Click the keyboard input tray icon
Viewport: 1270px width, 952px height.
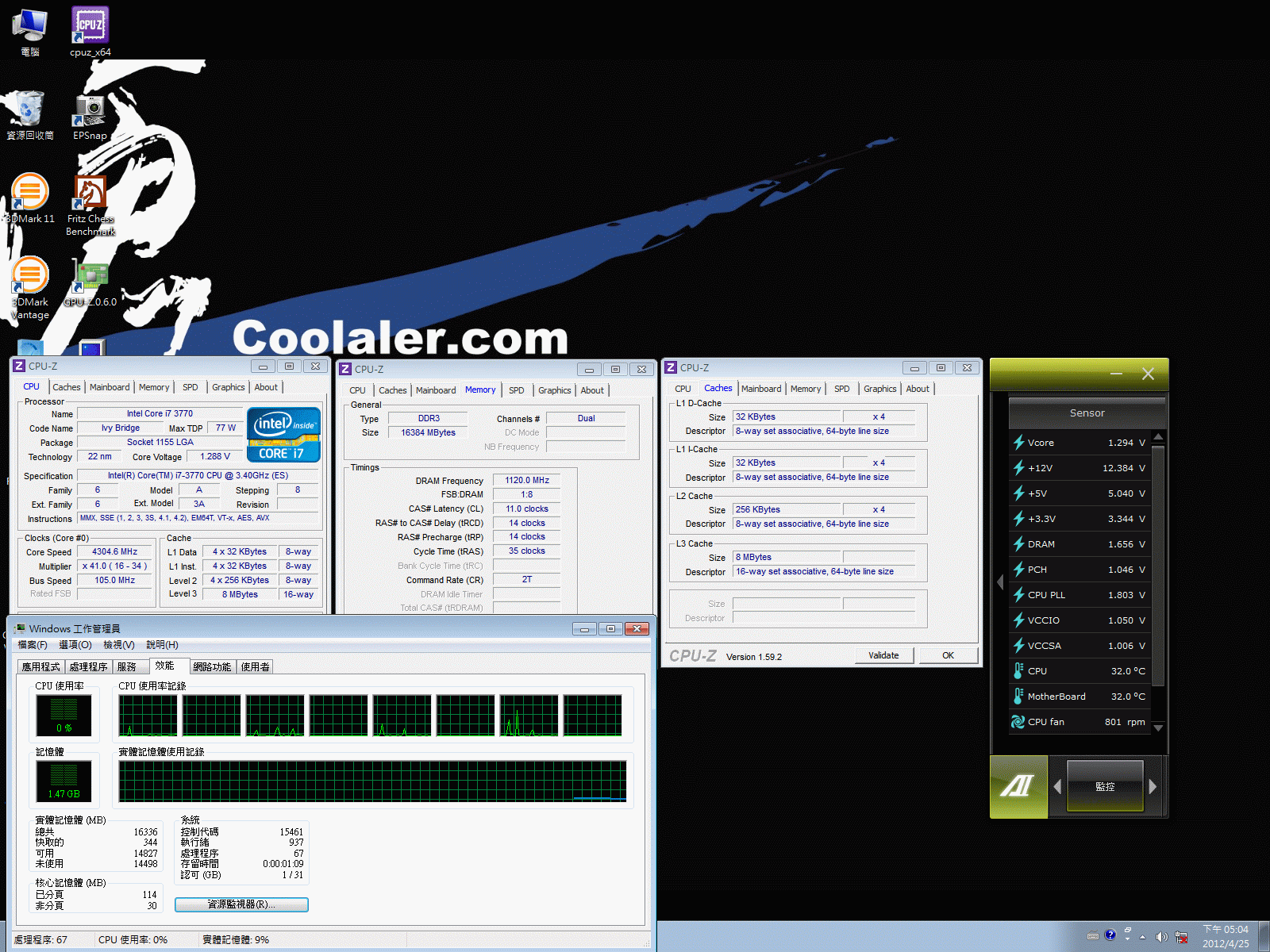tap(1093, 935)
